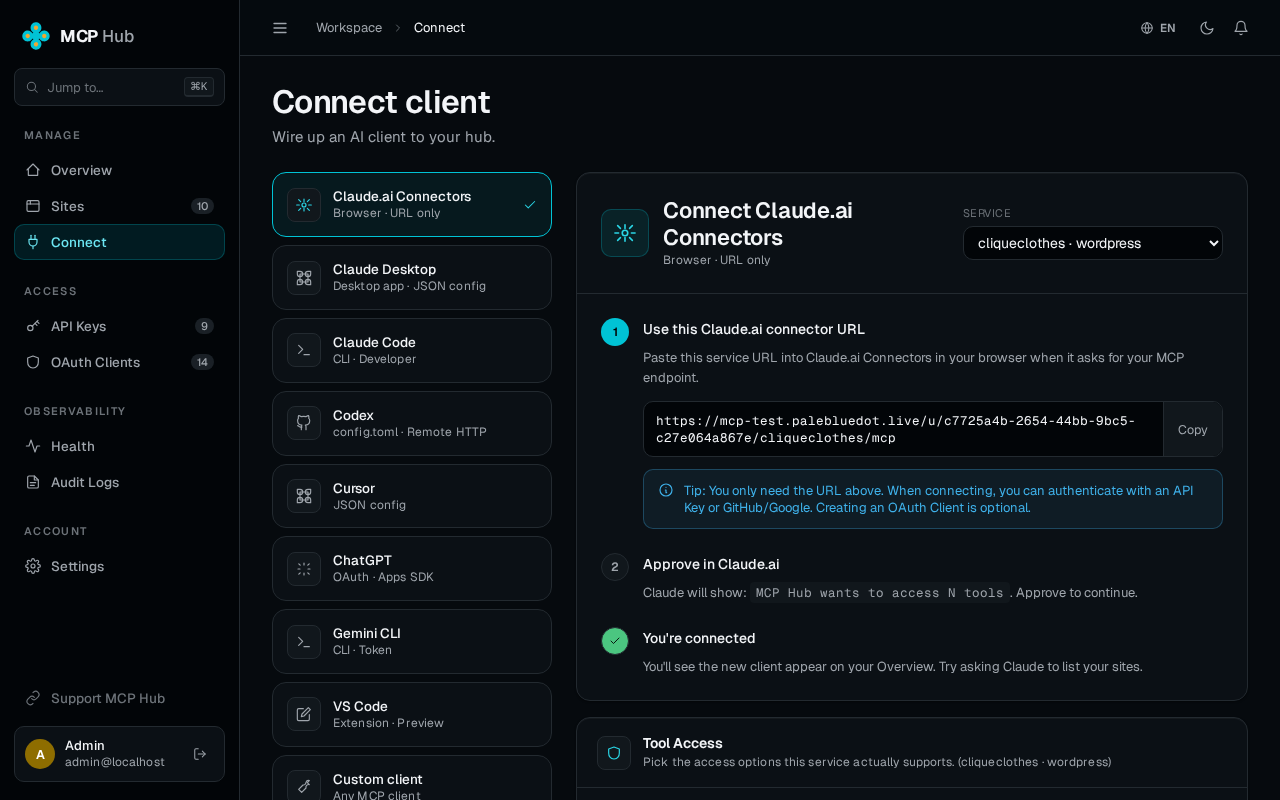Image resolution: width=1280 pixels, height=800 pixels.
Task: View Audit Logs
Action: (119, 482)
